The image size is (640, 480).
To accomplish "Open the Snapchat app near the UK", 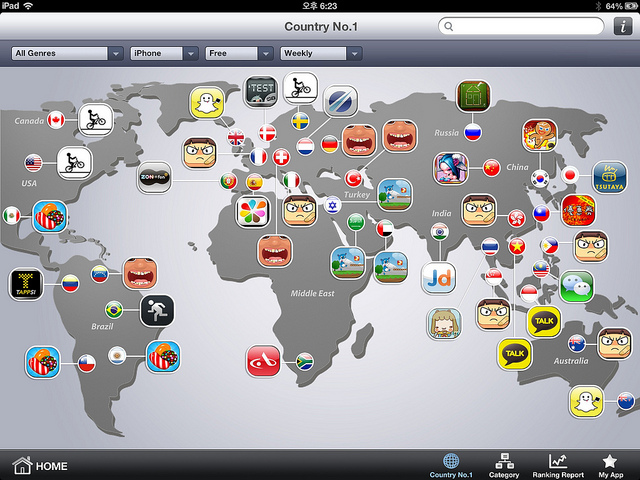I will click(x=207, y=103).
